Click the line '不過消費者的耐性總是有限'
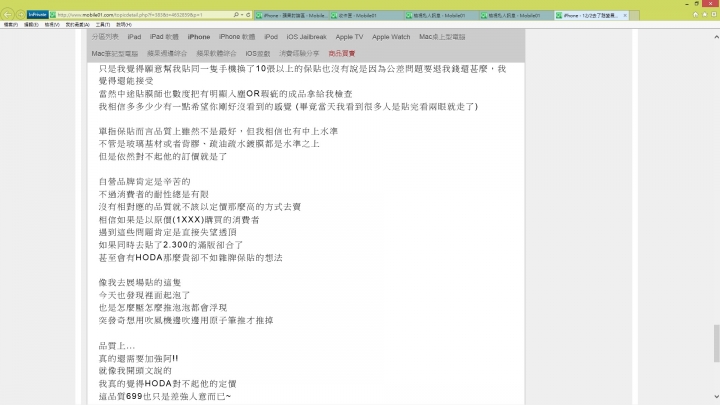The width and height of the screenshot is (720, 405). click(x=154, y=195)
